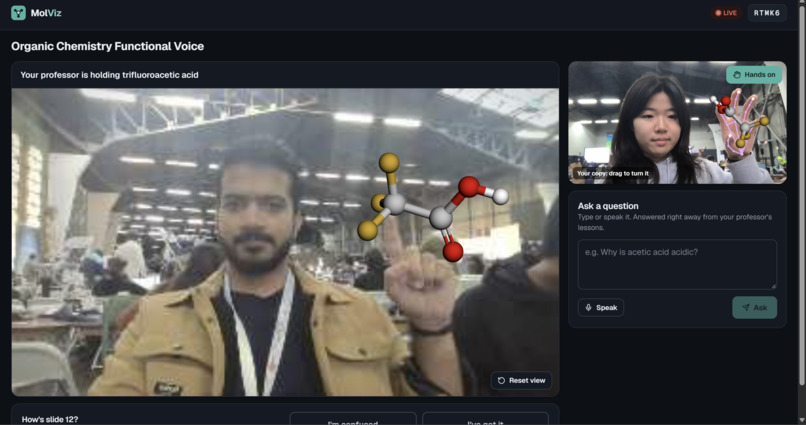Click the red LIVE indicator badge

[726, 13]
